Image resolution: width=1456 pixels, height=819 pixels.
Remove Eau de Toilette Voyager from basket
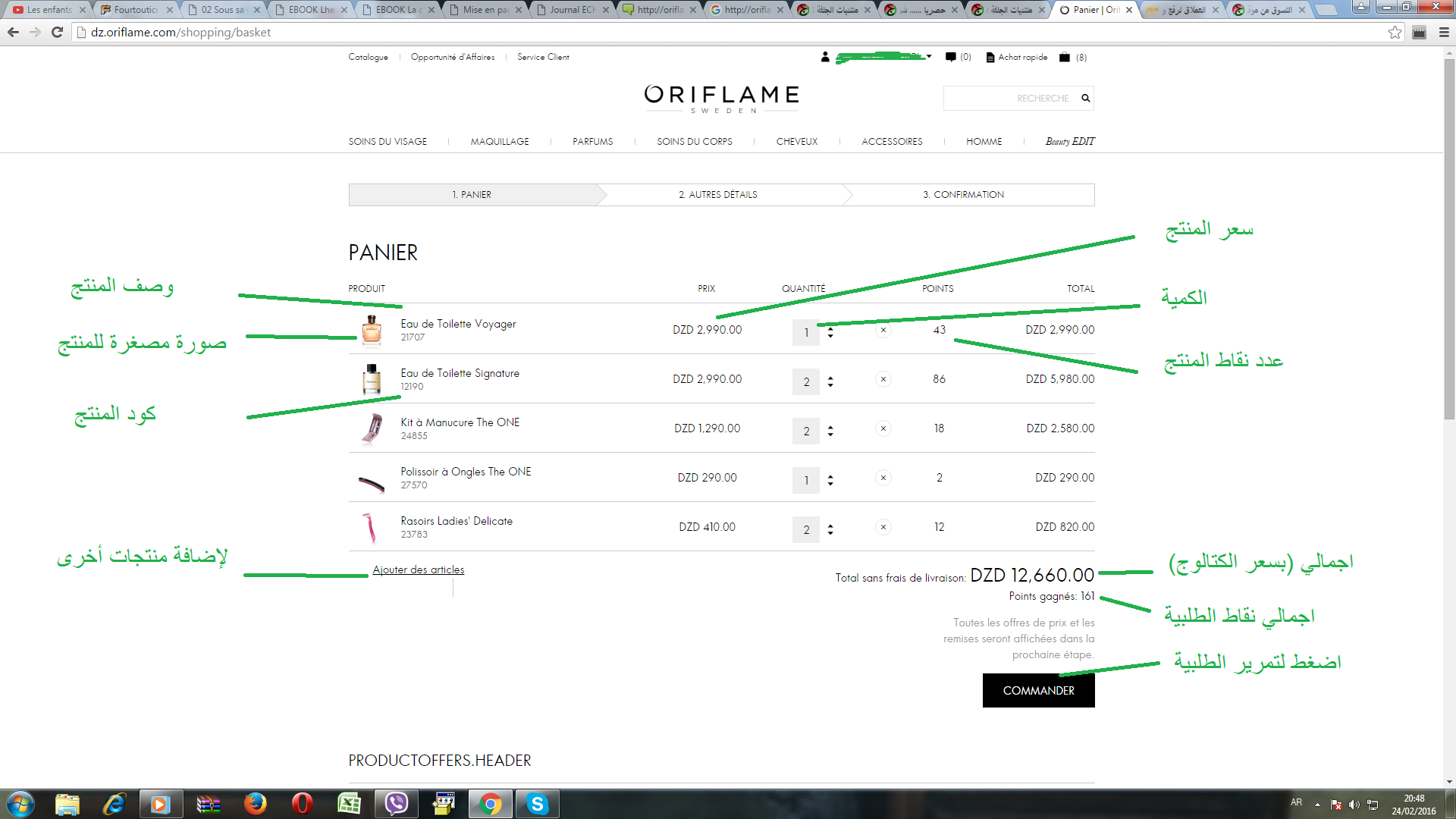tap(883, 330)
